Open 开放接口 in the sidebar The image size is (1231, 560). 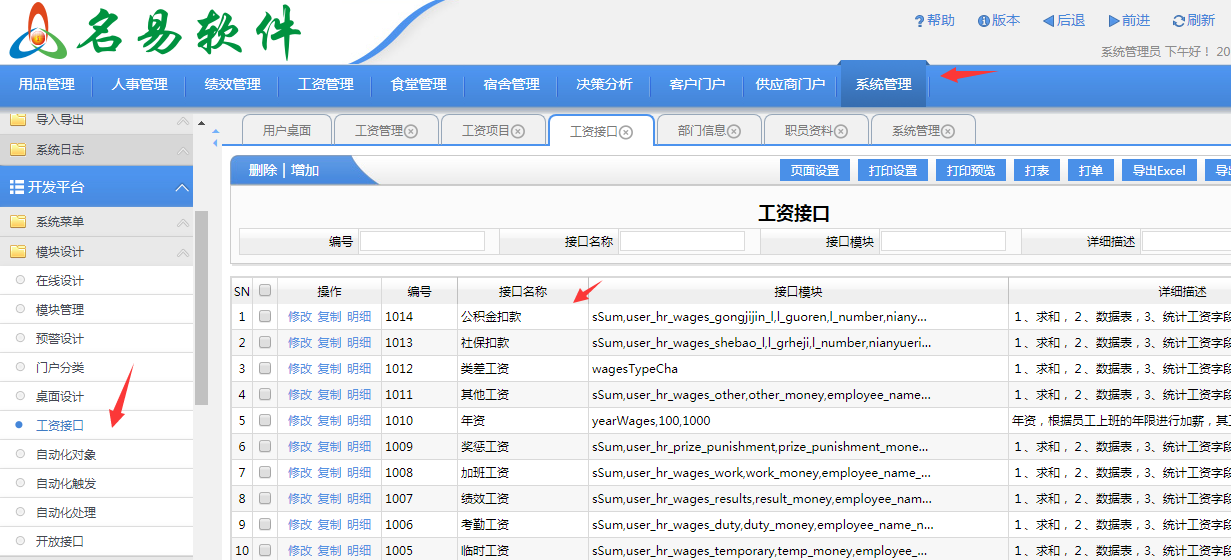(x=60, y=542)
